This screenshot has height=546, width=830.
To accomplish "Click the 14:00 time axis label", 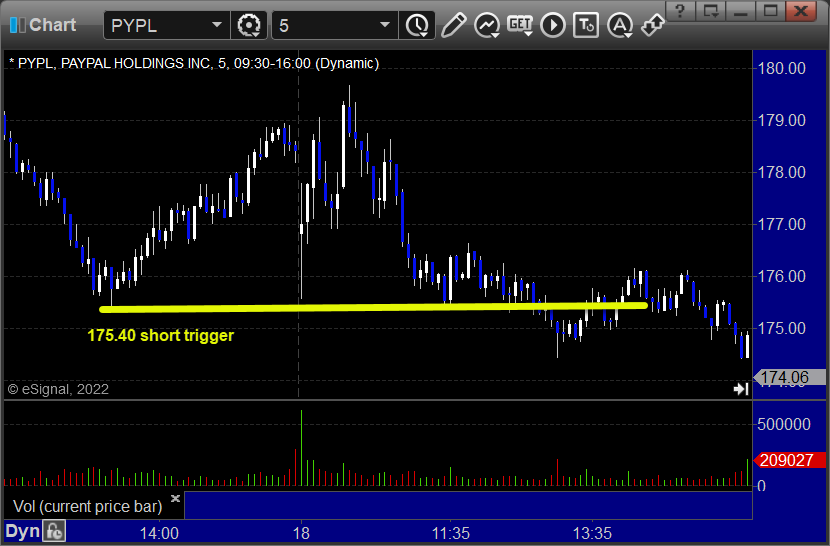I will tap(159, 533).
